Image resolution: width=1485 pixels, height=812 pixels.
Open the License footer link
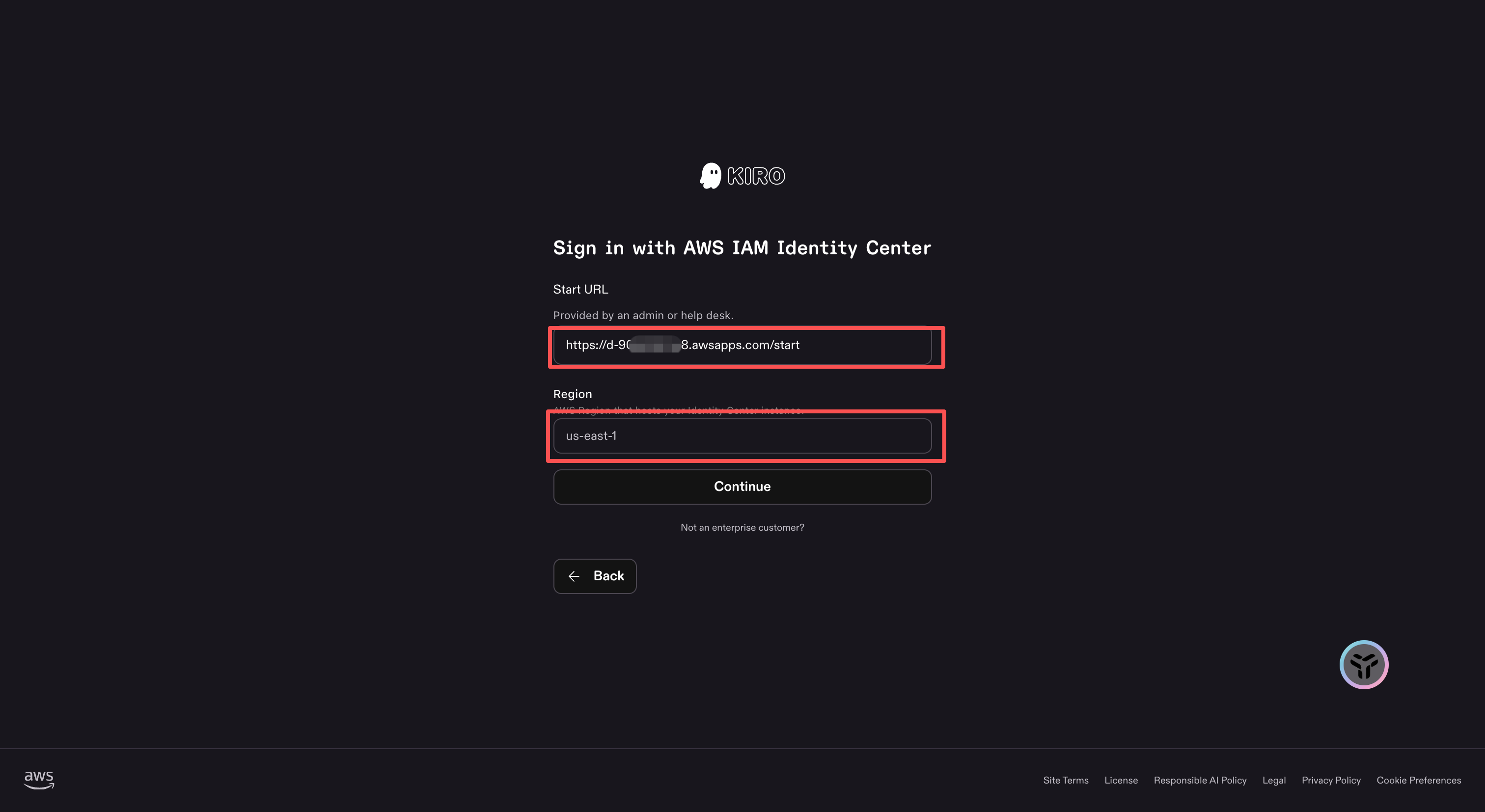pyautogui.click(x=1121, y=780)
